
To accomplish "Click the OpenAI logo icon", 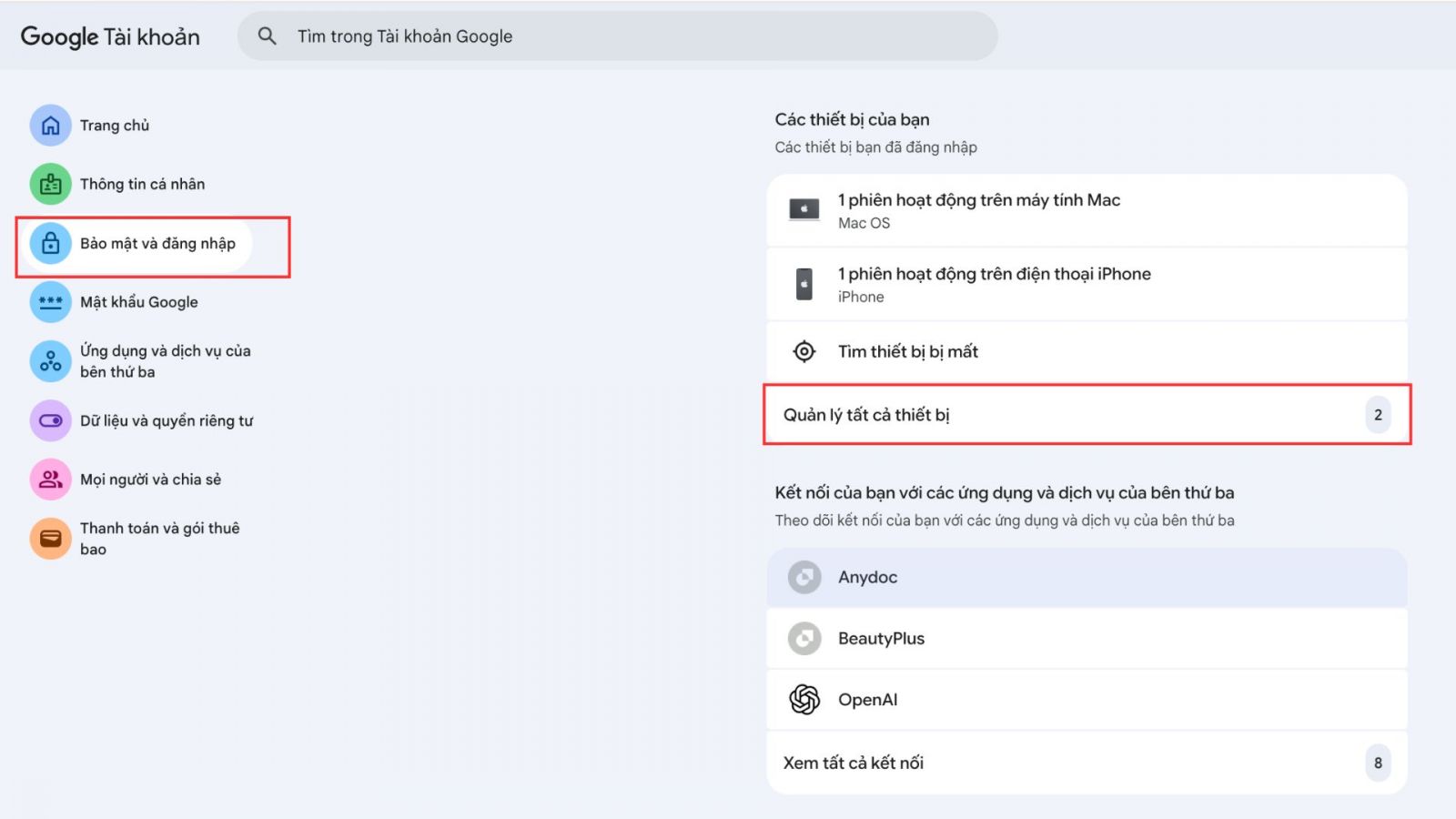I will pos(804,700).
